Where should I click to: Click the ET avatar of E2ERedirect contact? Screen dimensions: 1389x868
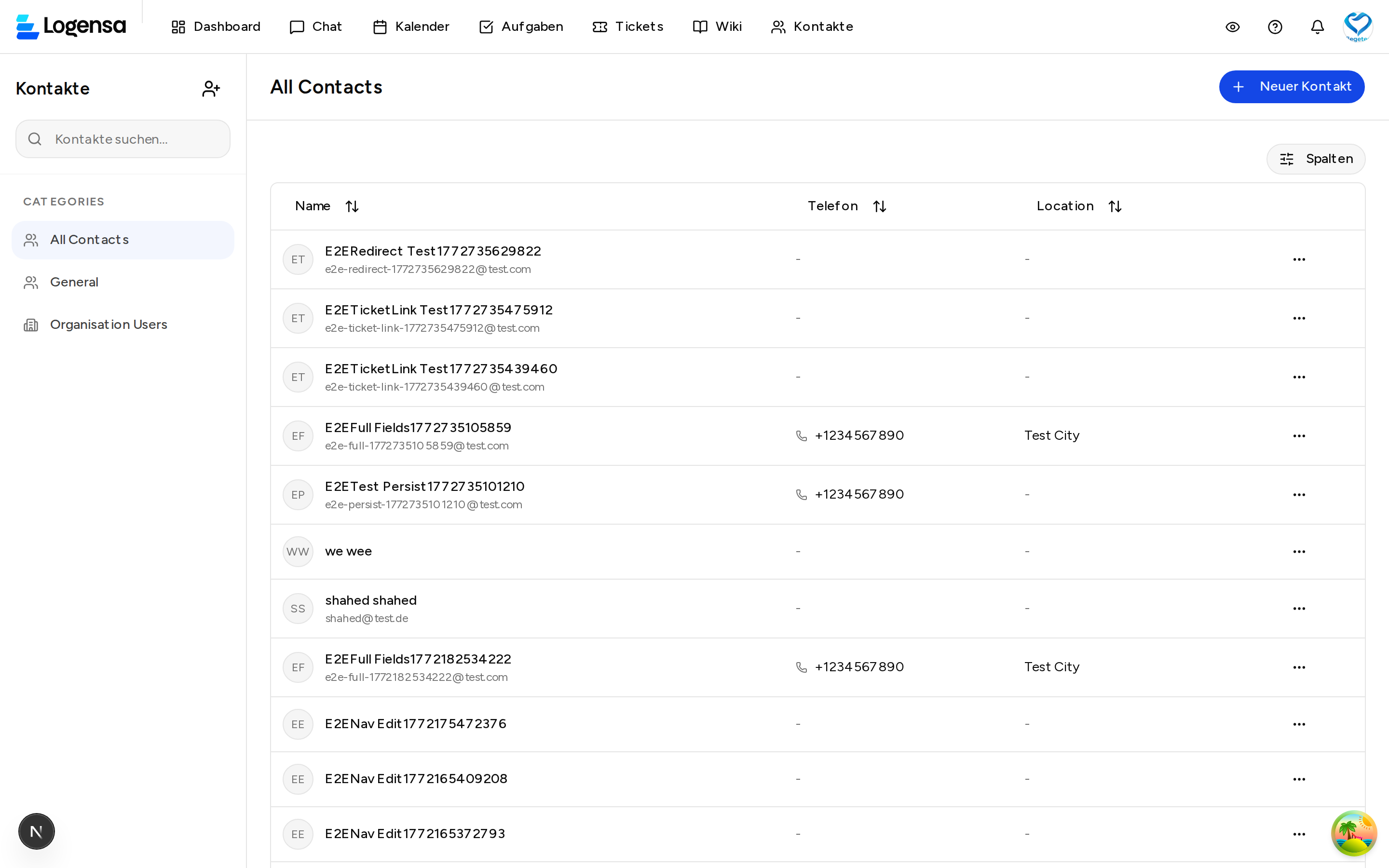298,259
